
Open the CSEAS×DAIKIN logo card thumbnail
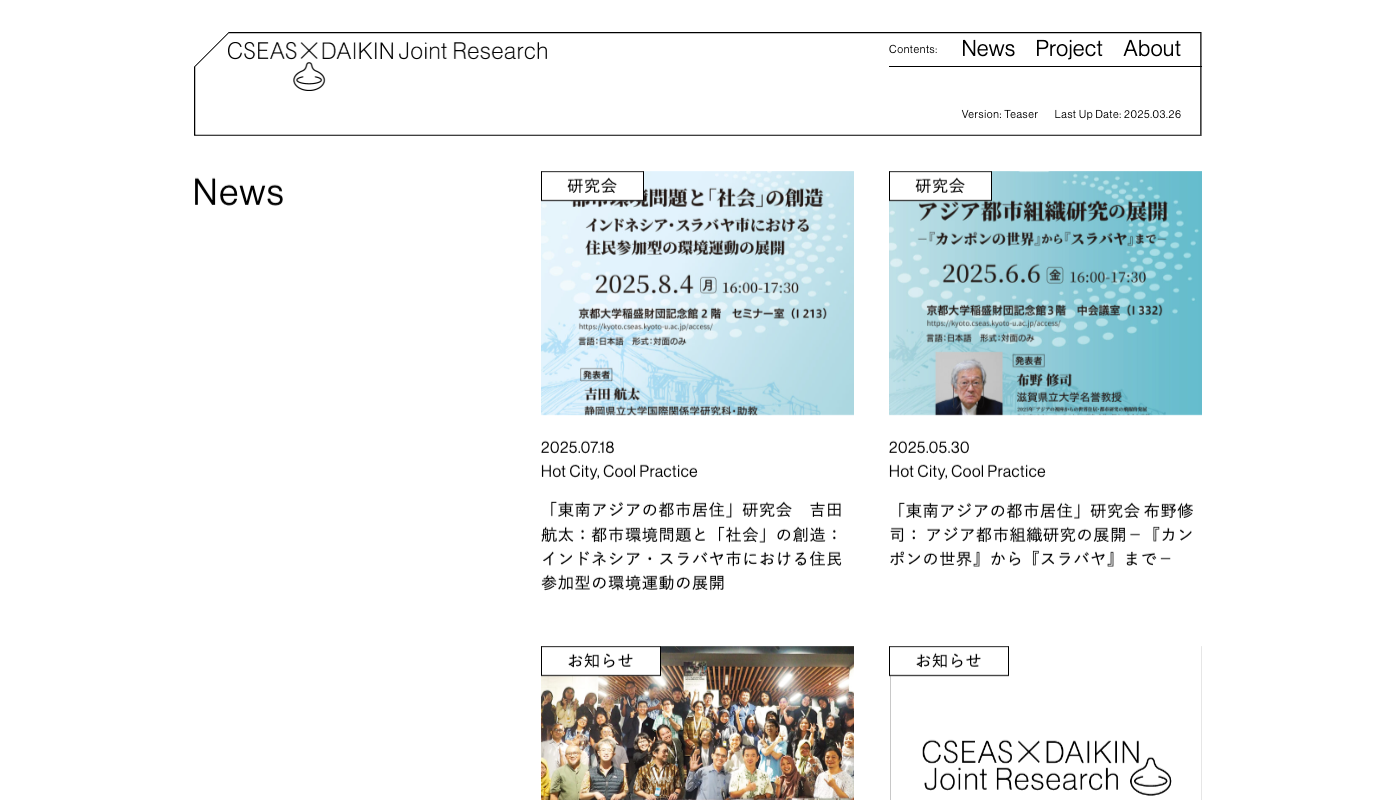1045,740
